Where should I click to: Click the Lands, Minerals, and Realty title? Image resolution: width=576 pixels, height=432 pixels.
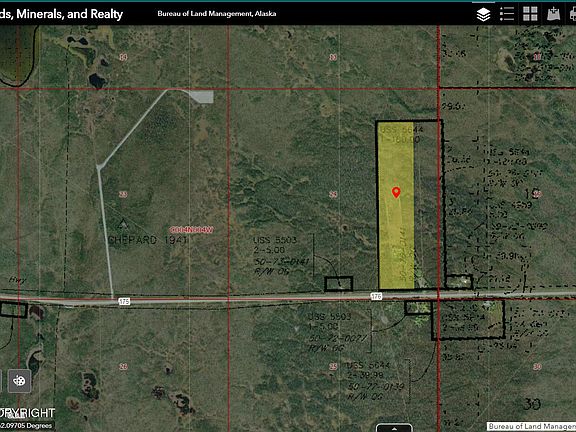[61, 14]
